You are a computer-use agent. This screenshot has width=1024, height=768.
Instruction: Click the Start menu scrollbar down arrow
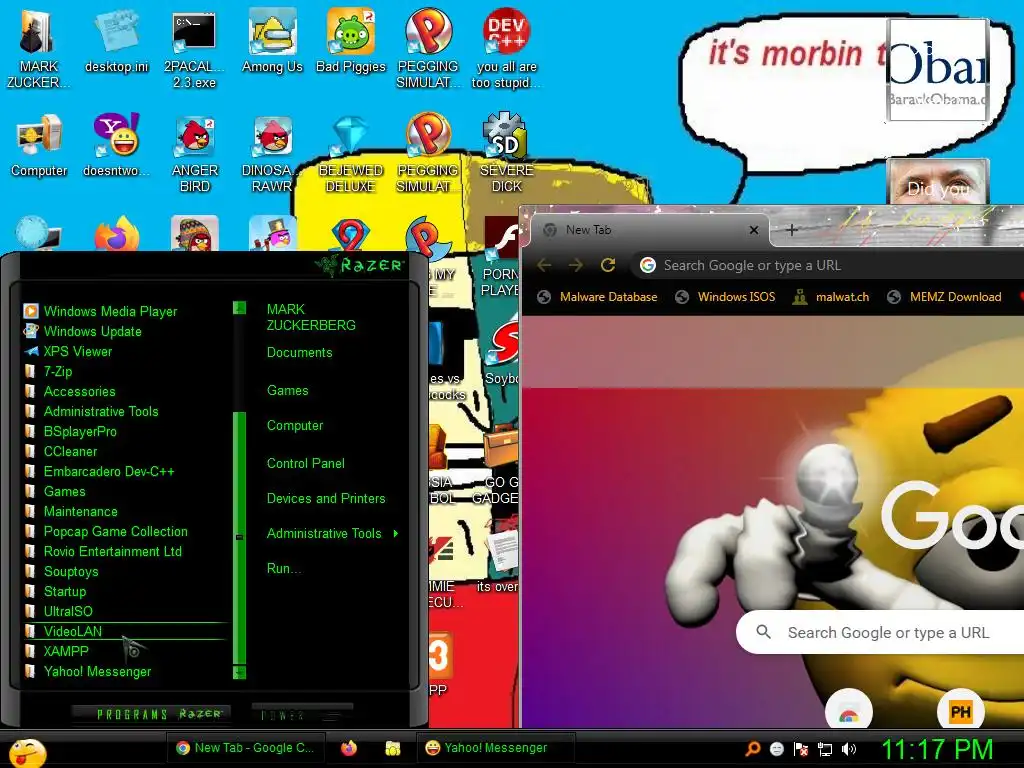[239, 672]
